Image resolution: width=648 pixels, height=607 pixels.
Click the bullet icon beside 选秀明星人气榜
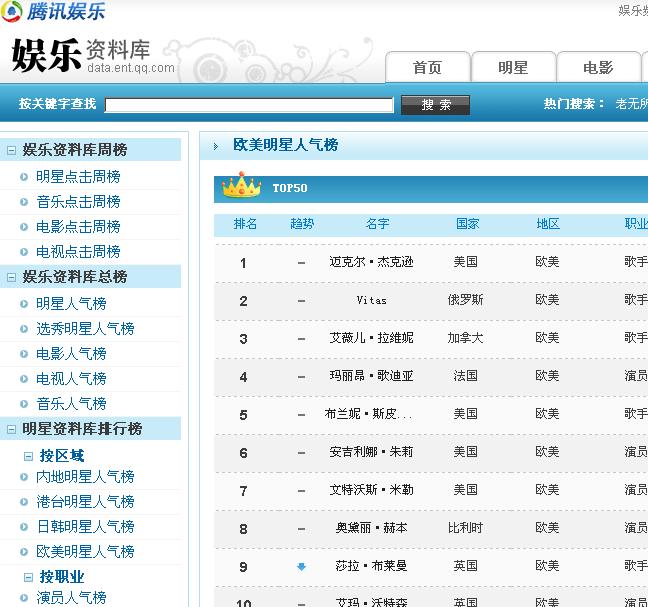(x=24, y=329)
